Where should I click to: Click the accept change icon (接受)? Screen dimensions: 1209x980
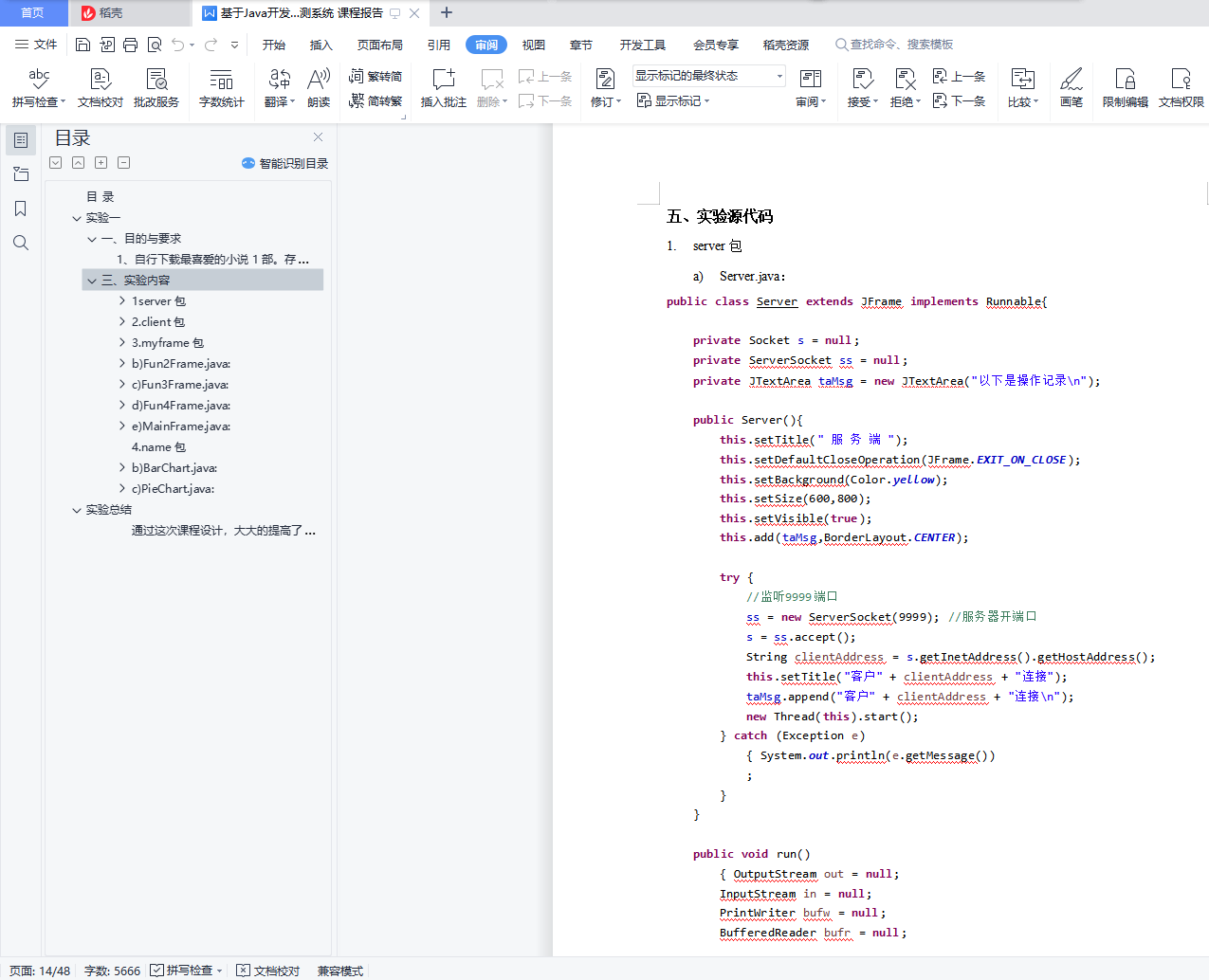click(862, 87)
